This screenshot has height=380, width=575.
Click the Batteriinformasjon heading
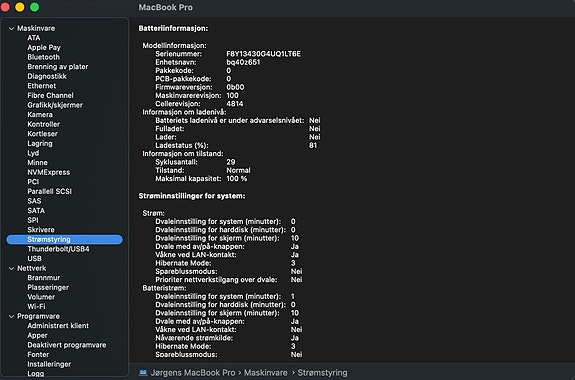(173, 28)
